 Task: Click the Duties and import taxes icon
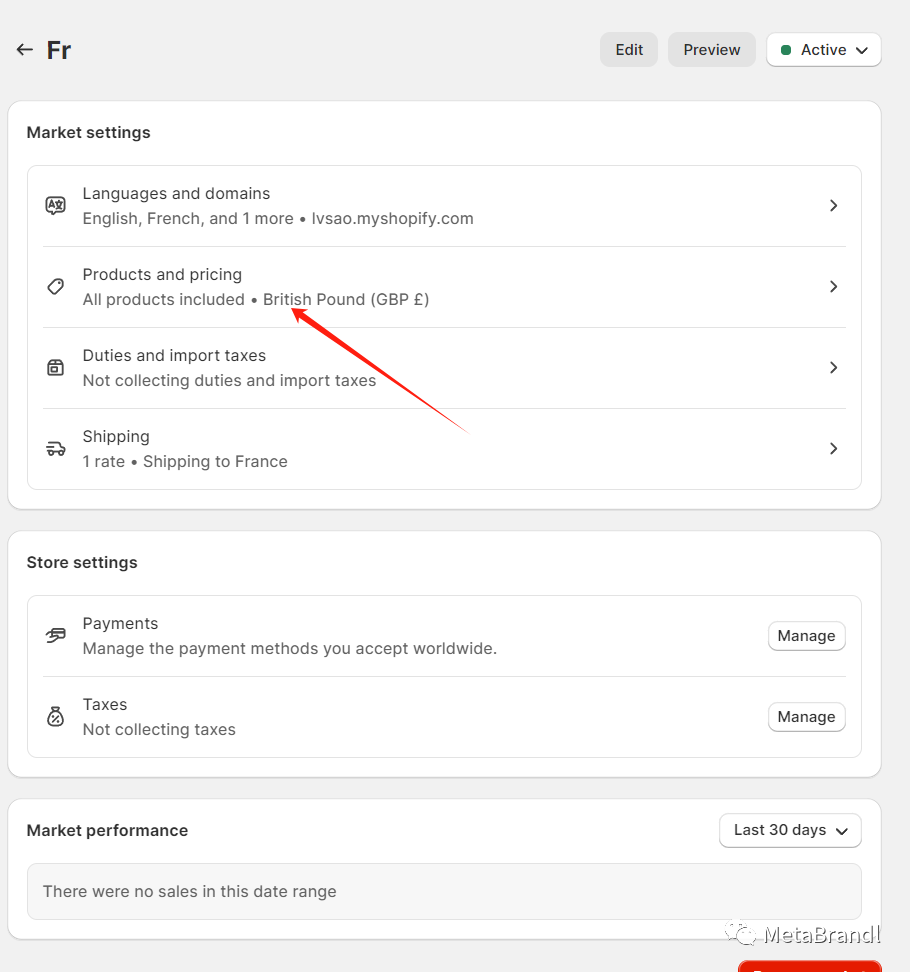click(56, 368)
